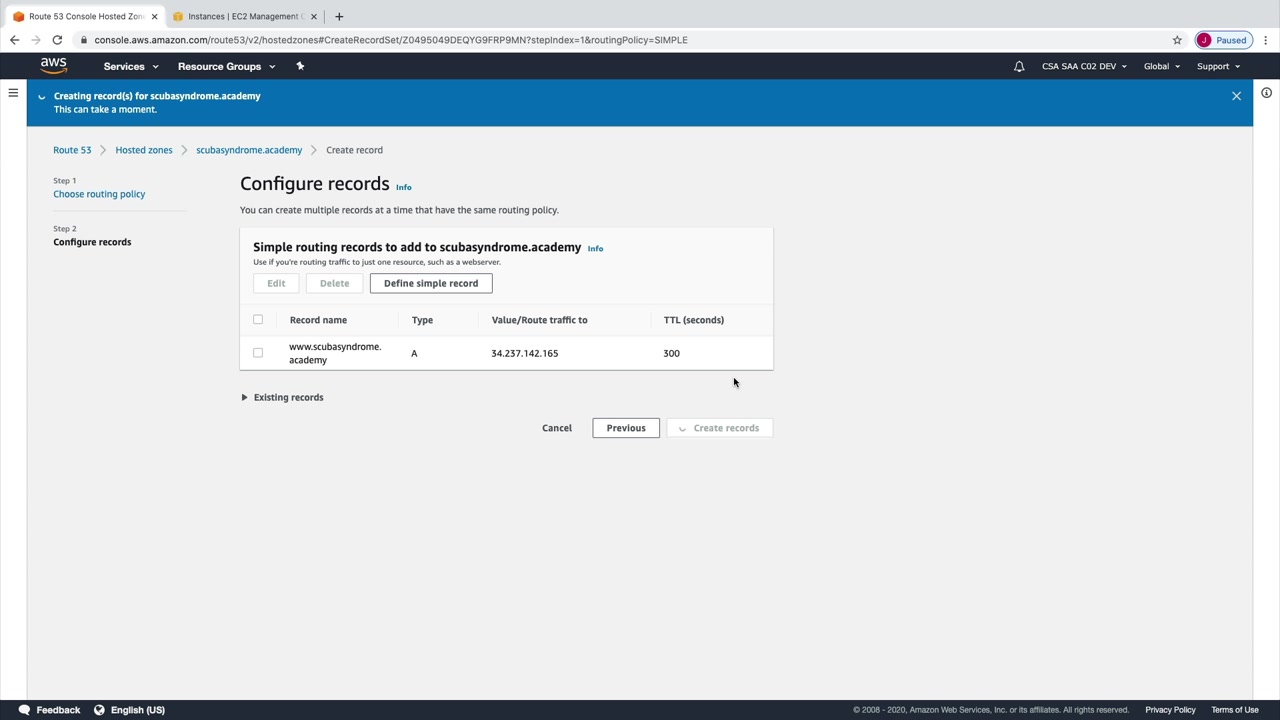Viewport: 1280px width, 720px height.
Task: Click the Value/Route traffic to column header
Action: 540,320
